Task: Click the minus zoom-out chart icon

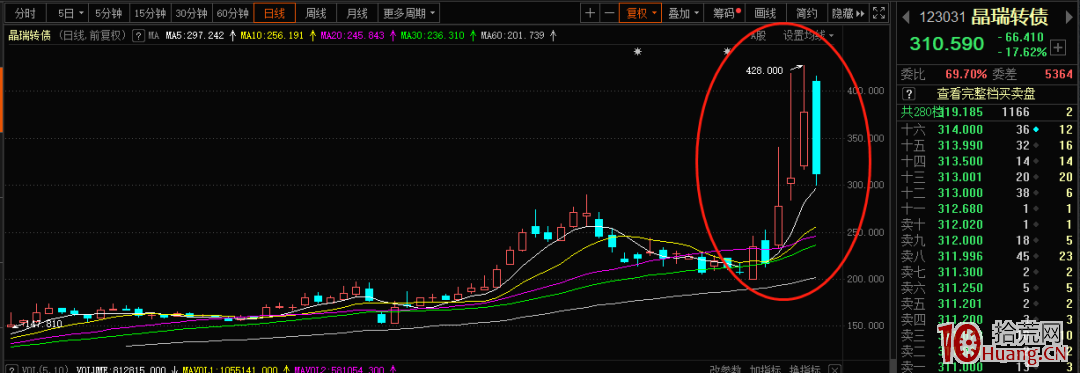Action: click(609, 12)
